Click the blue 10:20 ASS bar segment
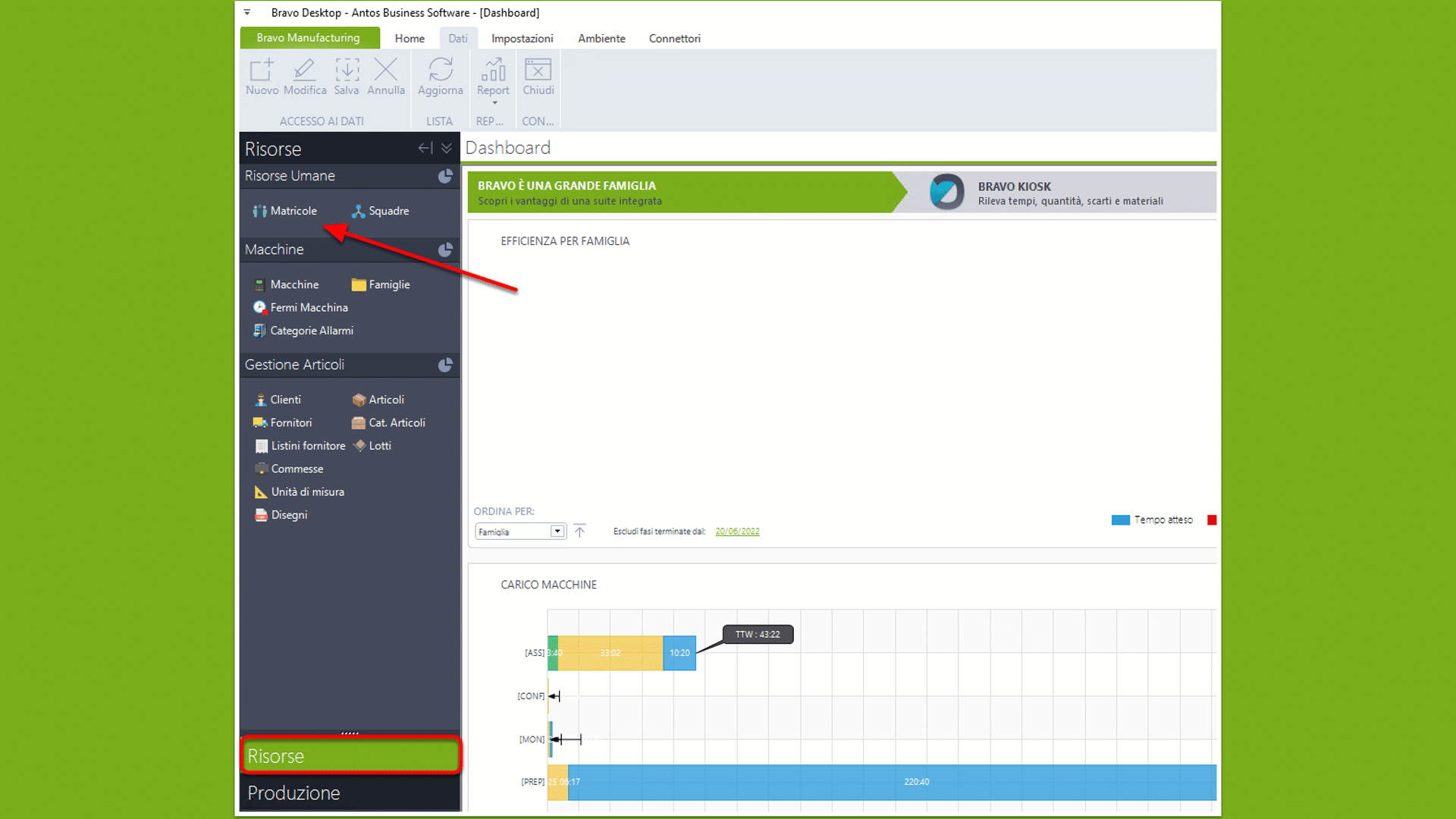The image size is (1456, 819). pos(679,653)
